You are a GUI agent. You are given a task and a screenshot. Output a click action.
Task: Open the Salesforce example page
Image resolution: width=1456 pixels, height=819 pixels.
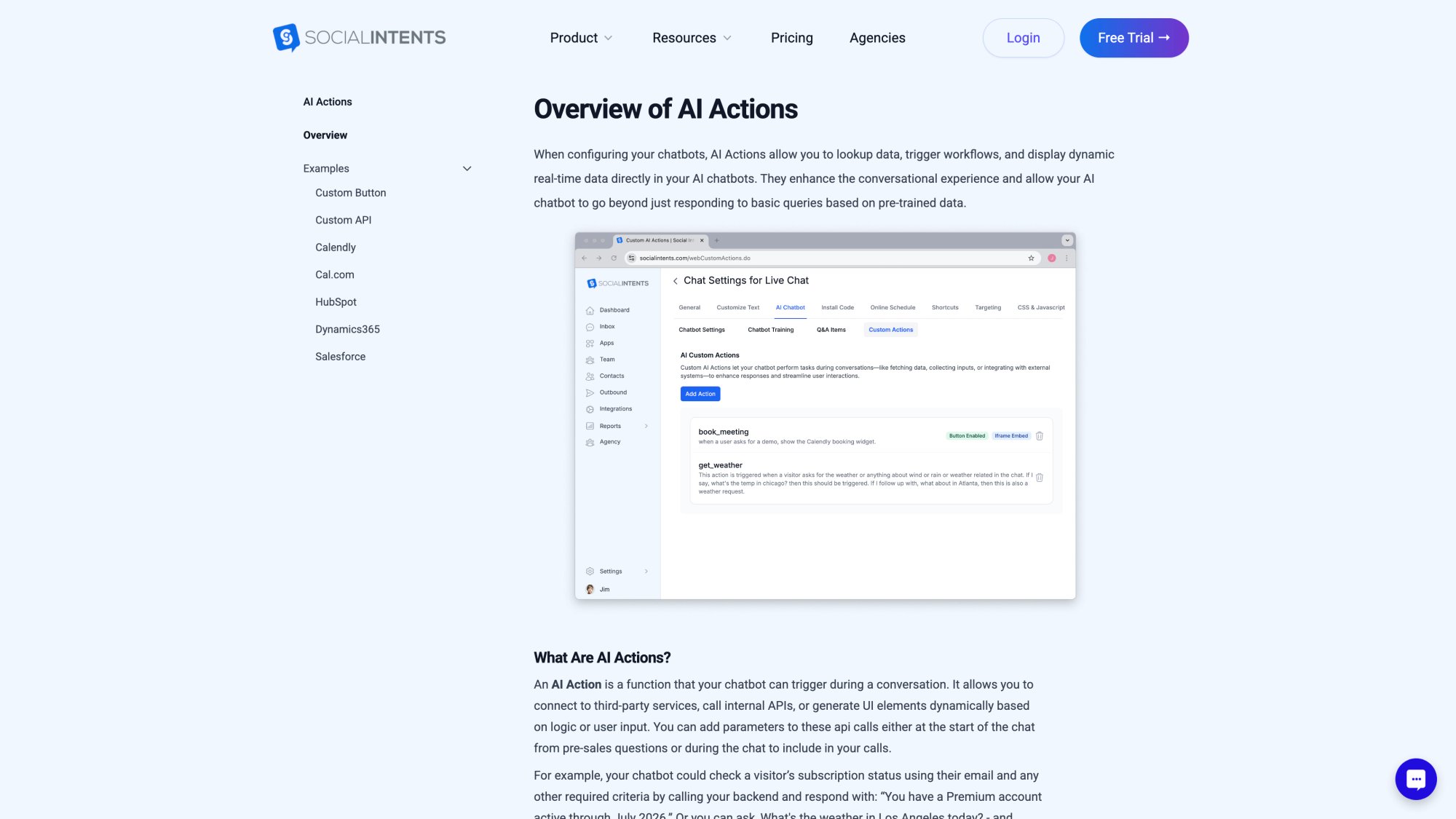[x=340, y=356]
